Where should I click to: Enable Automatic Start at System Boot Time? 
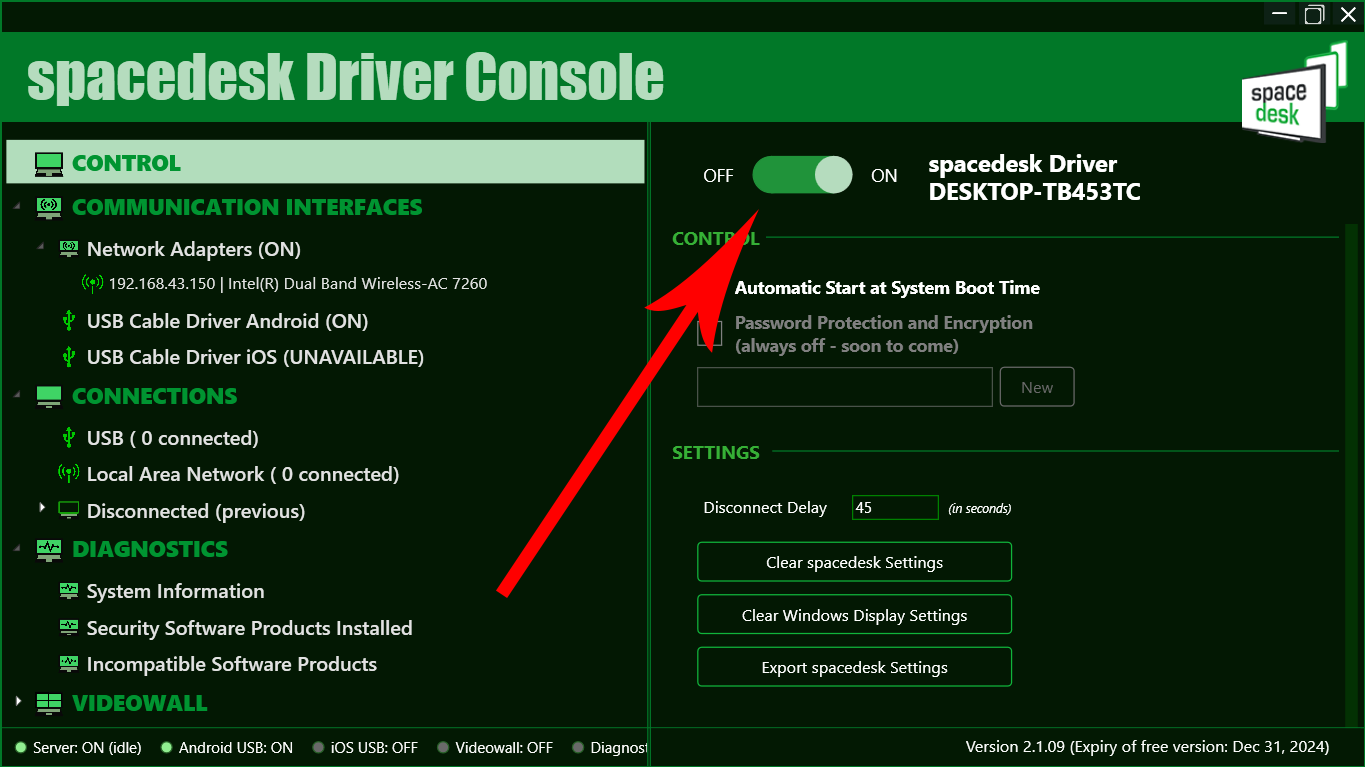click(x=712, y=288)
